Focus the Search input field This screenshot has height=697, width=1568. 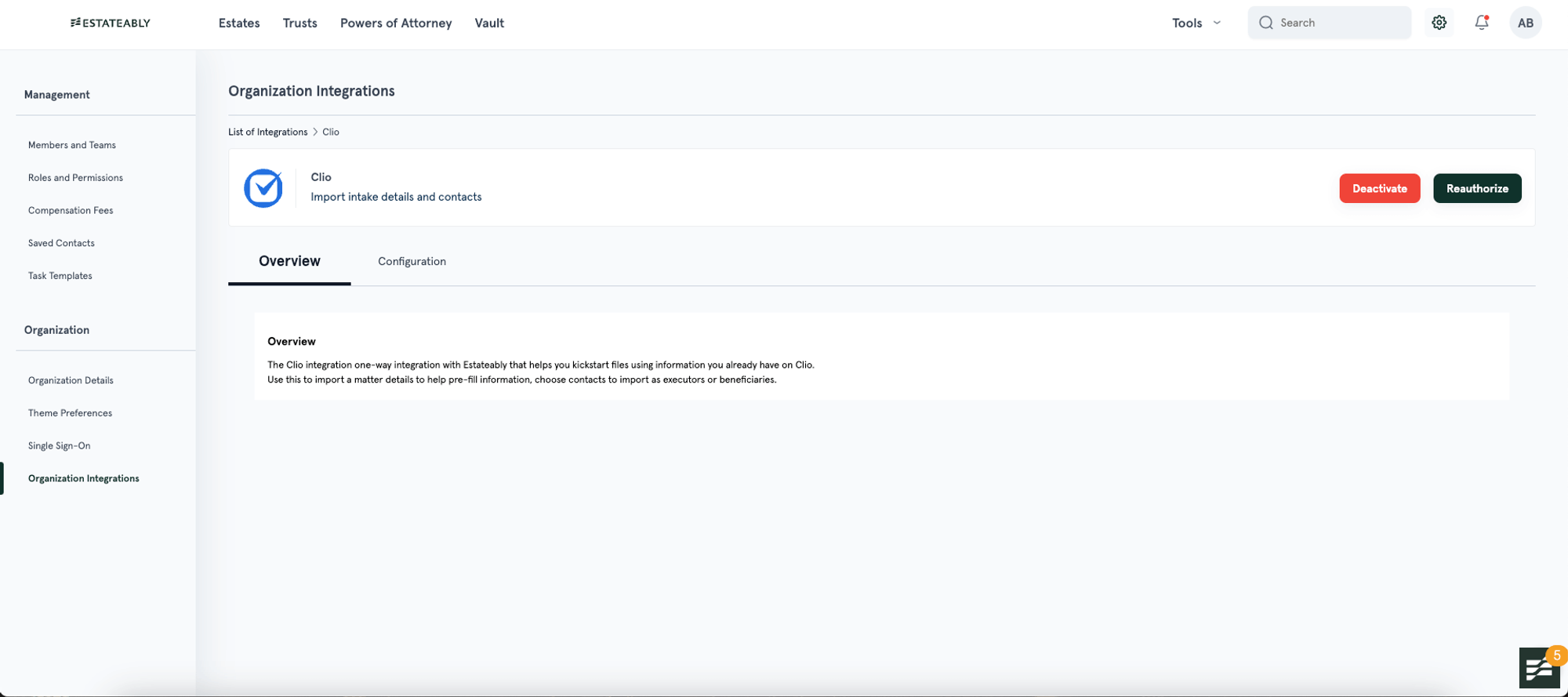point(1329,23)
